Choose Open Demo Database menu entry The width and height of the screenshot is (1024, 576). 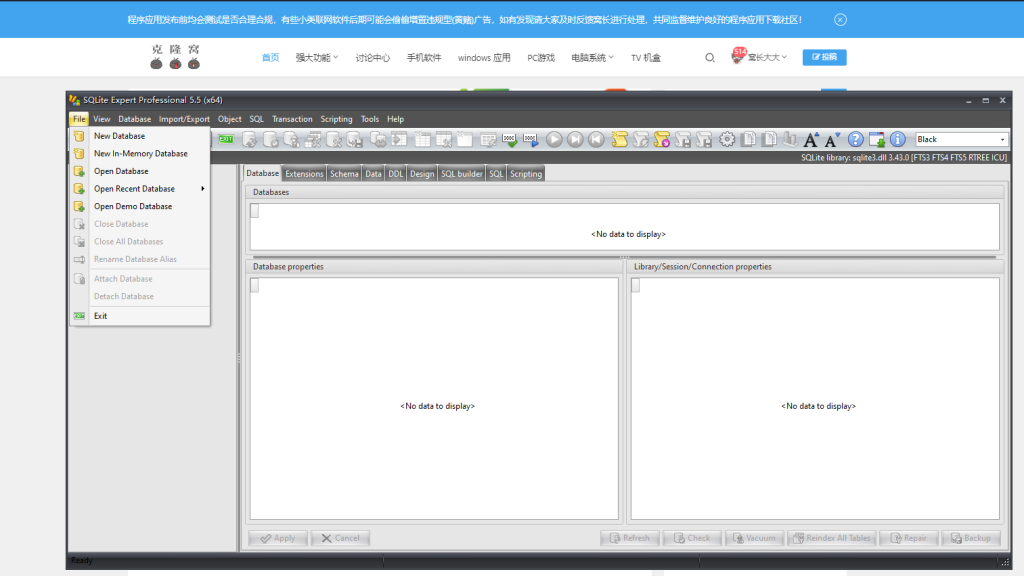click(x=140, y=206)
